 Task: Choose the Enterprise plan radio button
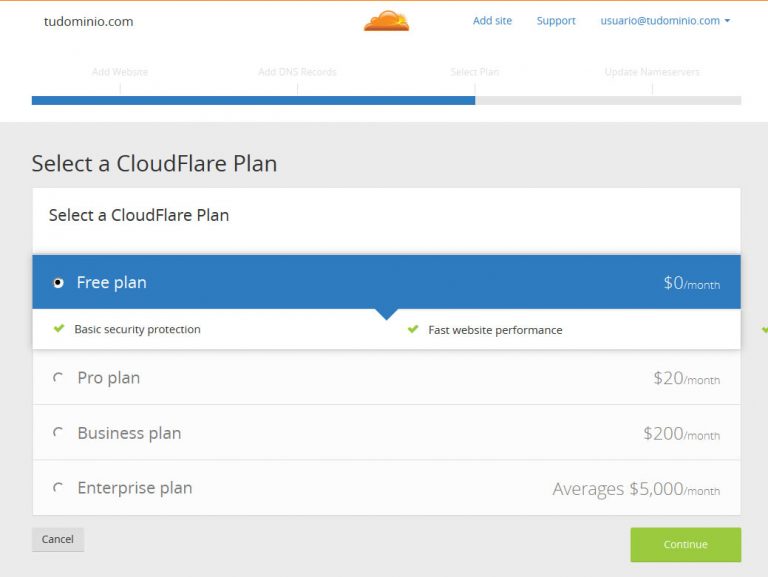(58, 488)
